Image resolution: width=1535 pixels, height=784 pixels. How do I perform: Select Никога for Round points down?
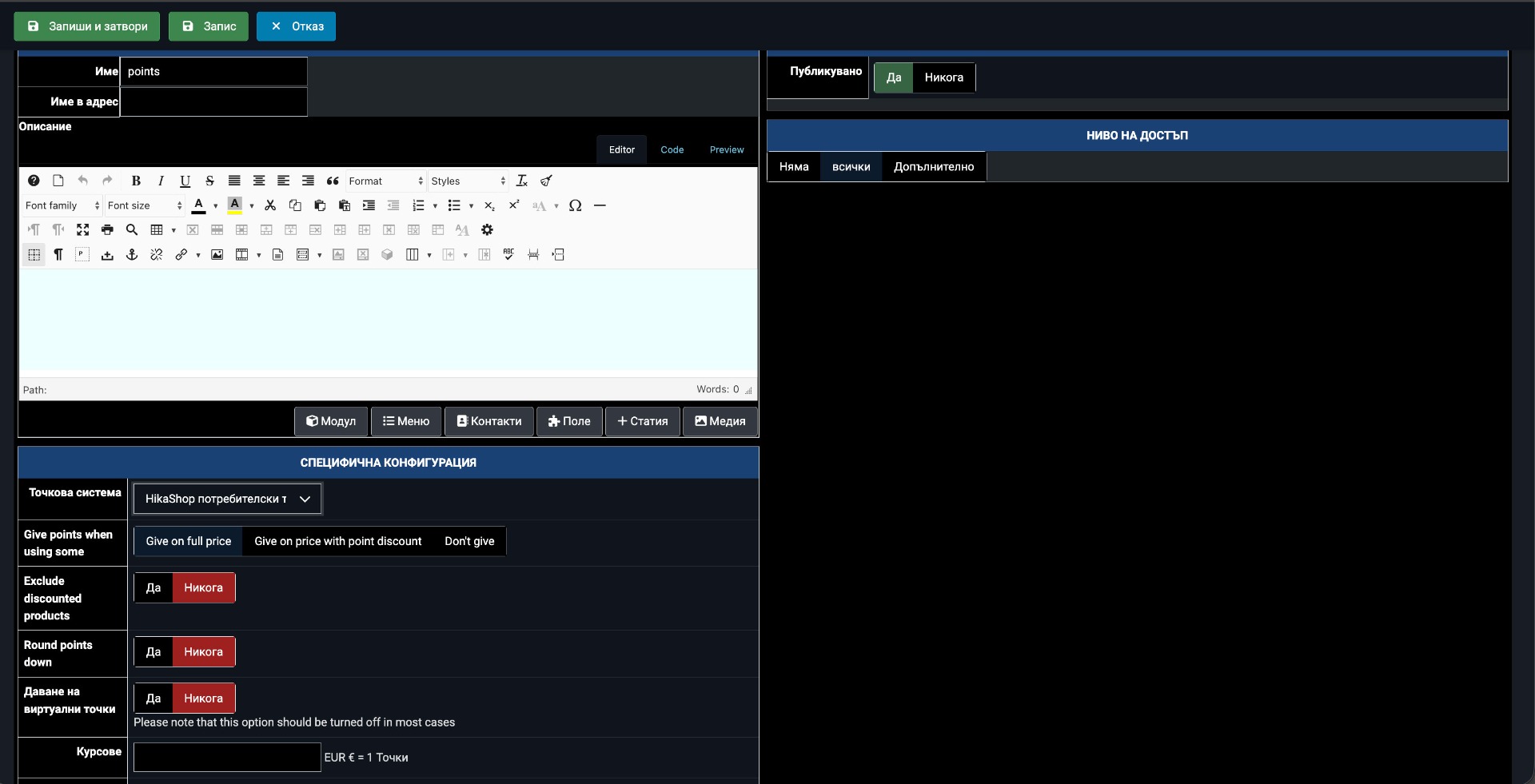(x=204, y=651)
